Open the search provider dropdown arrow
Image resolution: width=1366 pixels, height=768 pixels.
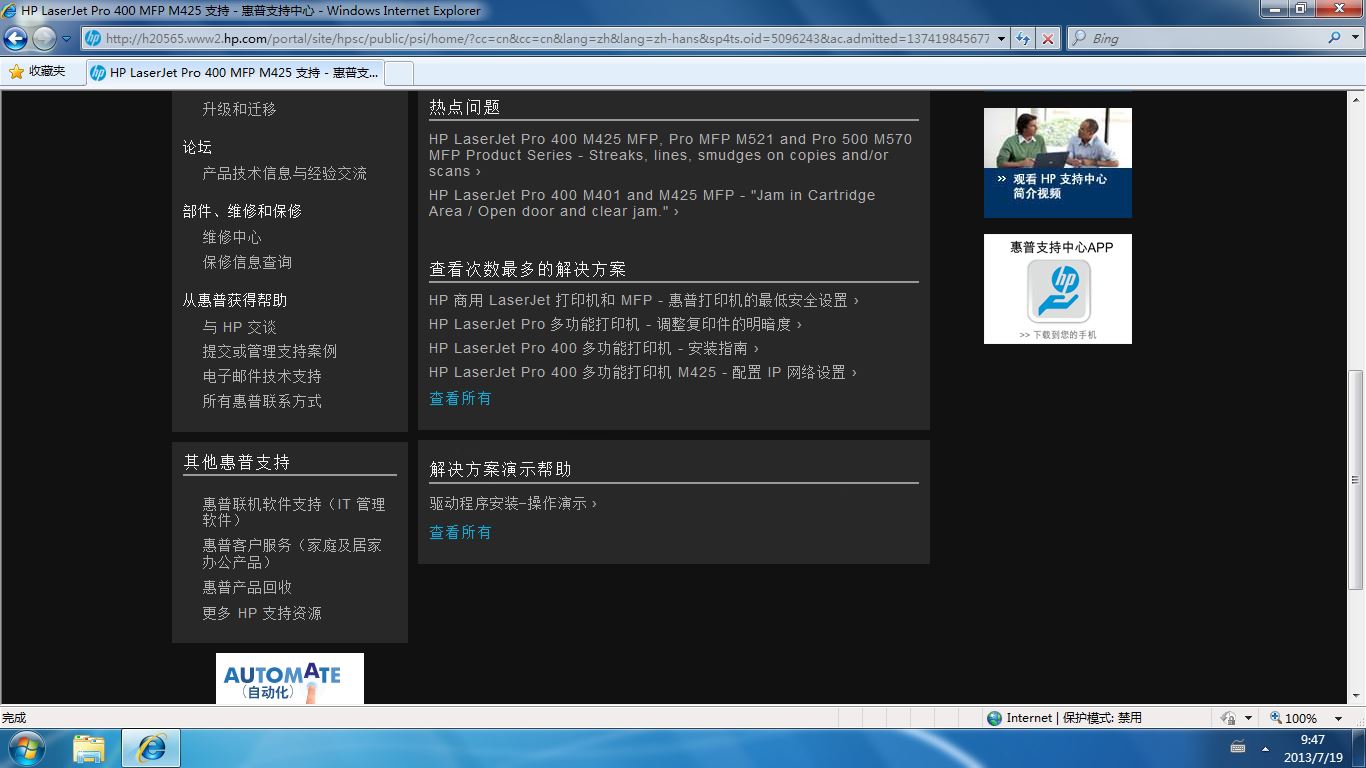point(1354,38)
